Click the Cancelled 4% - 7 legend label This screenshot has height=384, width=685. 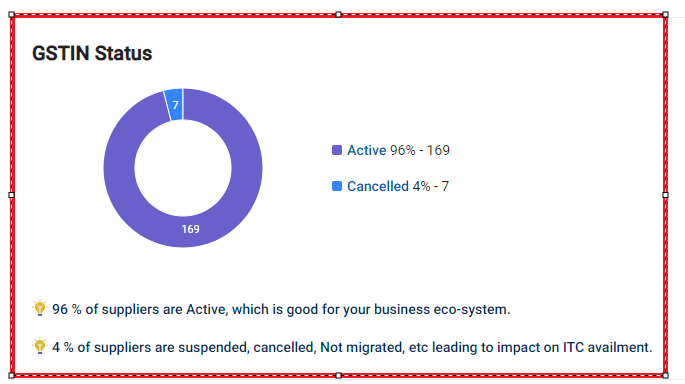click(398, 186)
